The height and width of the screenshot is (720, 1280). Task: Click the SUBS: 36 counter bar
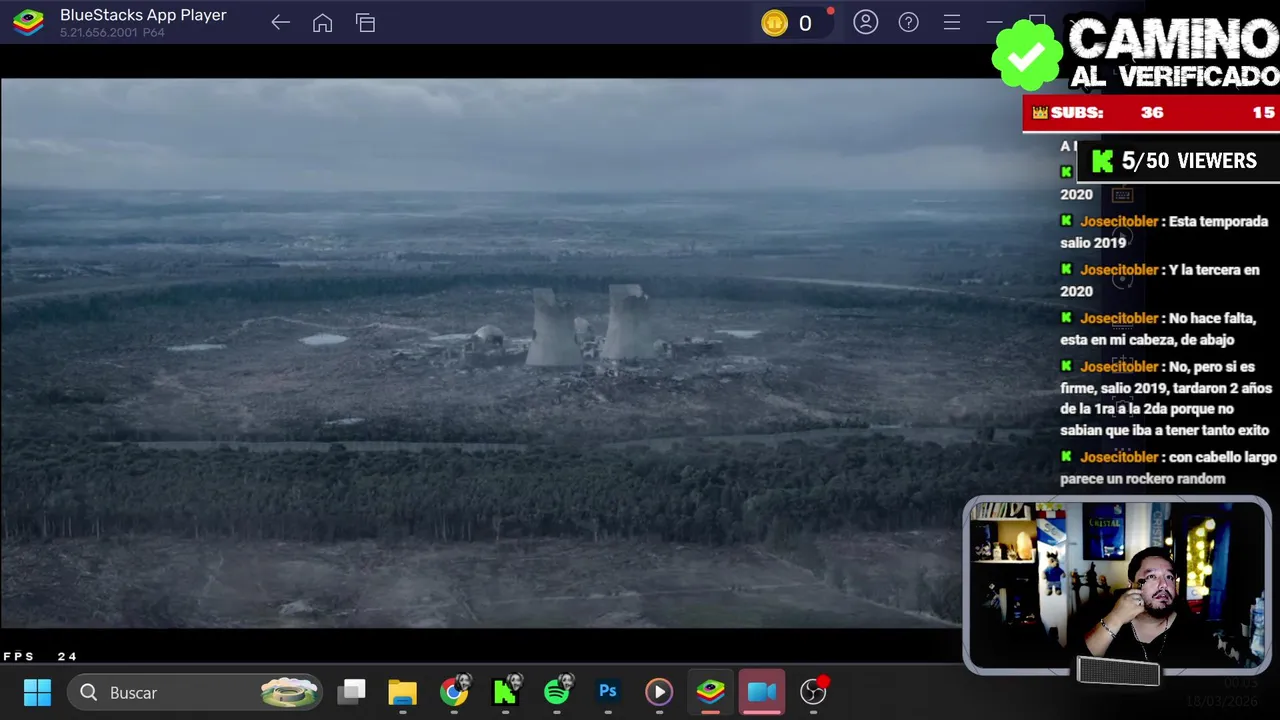(1151, 113)
